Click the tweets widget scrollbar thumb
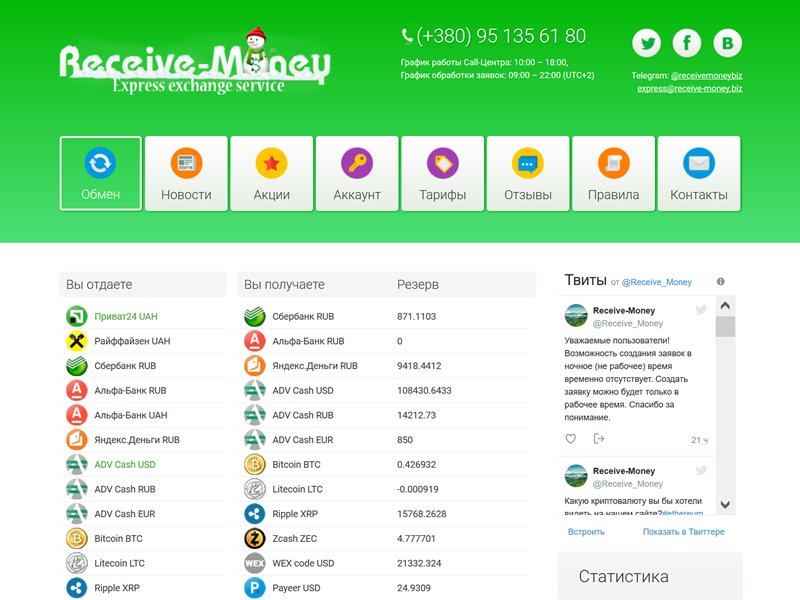800x600 pixels. click(x=725, y=327)
